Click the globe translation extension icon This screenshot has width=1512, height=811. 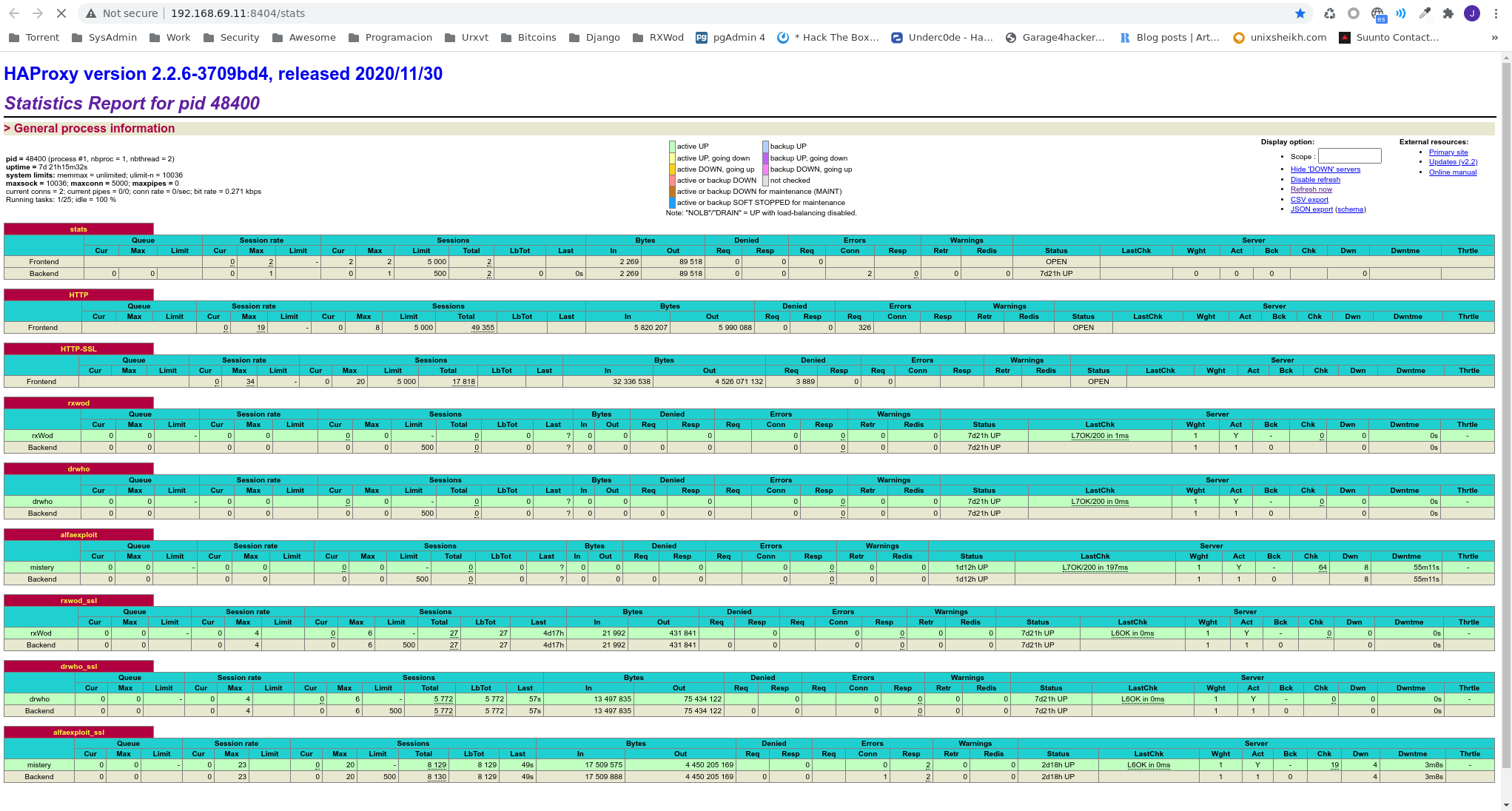point(1377,13)
